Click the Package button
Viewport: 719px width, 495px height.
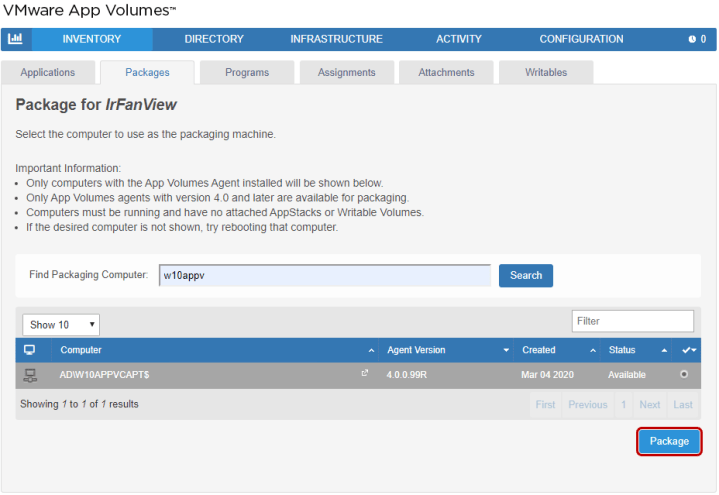click(669, 441)
